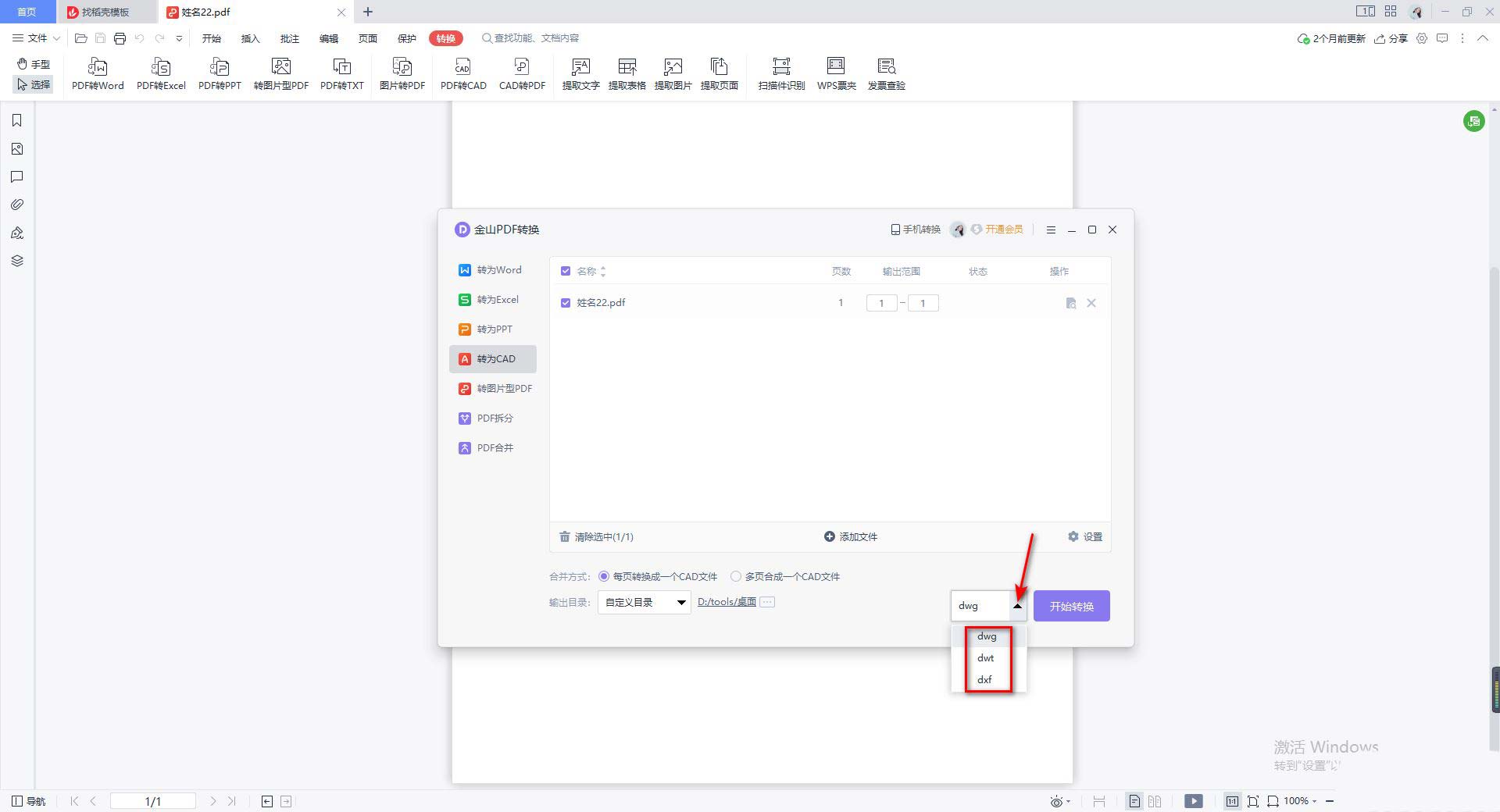Open dialog hamburger menu icon
Screen dimensions: 1500x812
[1051, 230]
